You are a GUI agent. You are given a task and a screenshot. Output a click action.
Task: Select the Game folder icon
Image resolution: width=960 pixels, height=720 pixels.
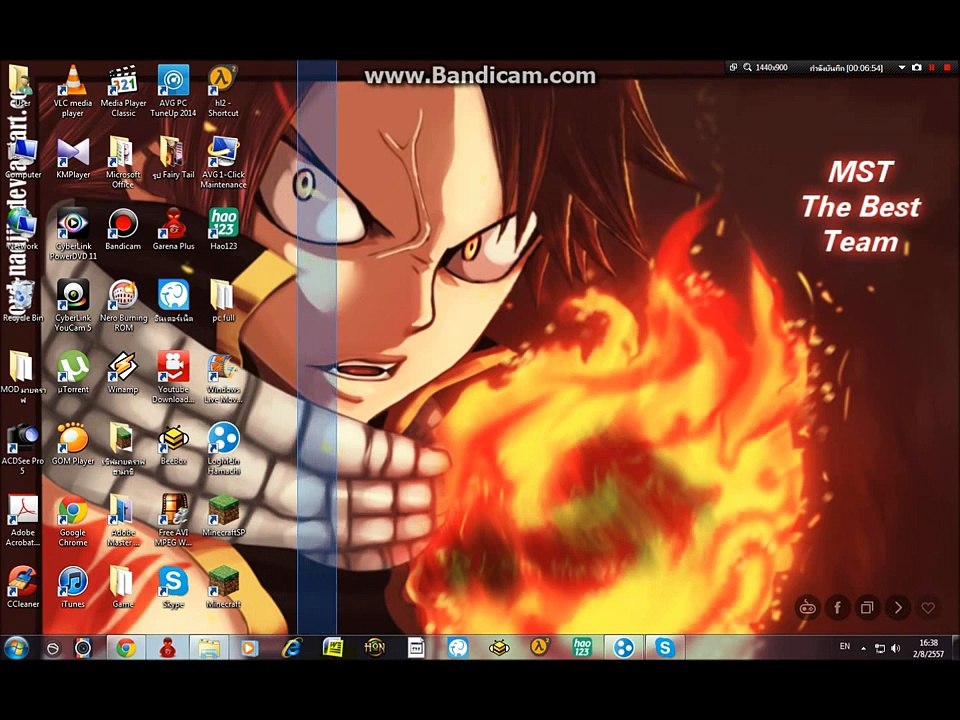click(122, 587)
